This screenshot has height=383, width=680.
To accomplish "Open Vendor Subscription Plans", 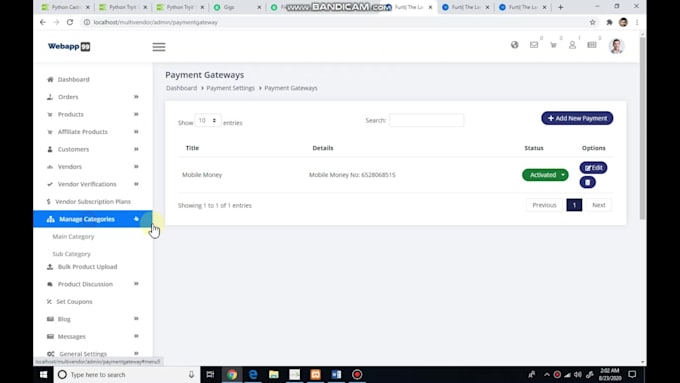I will [x=93, y=202].
